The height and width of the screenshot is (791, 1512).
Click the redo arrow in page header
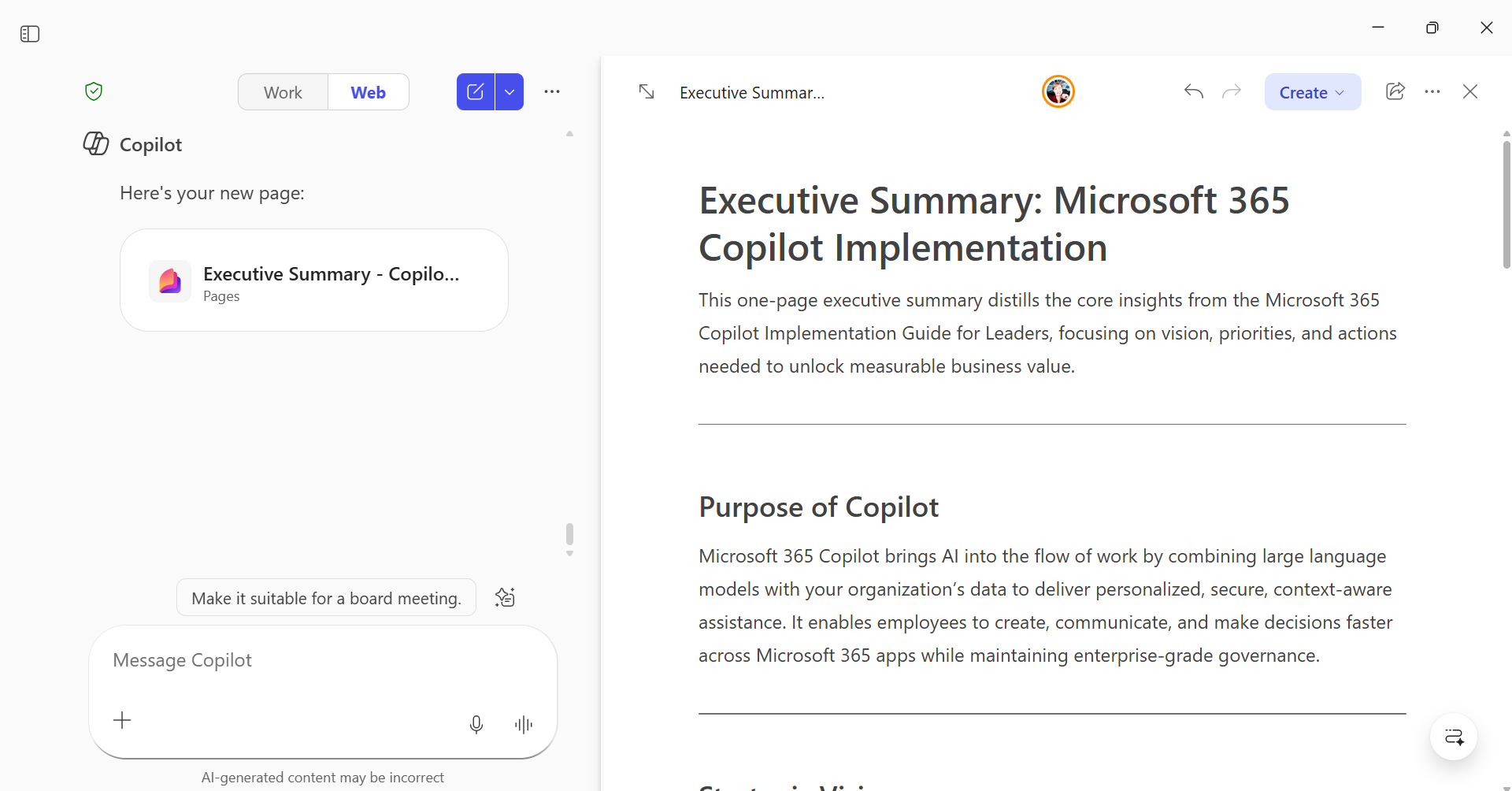click(1232, 92)
